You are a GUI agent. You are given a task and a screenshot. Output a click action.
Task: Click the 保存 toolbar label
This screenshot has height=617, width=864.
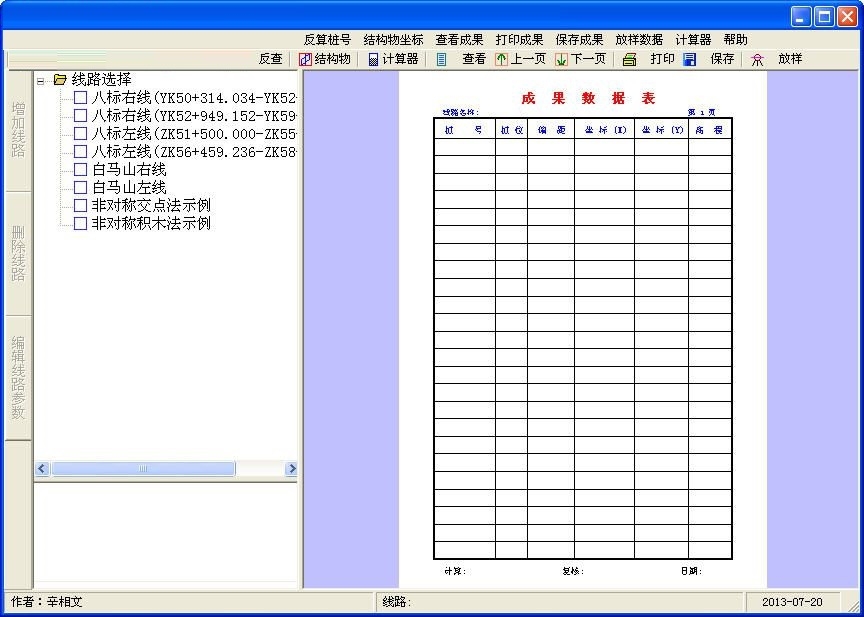[722, 59]
